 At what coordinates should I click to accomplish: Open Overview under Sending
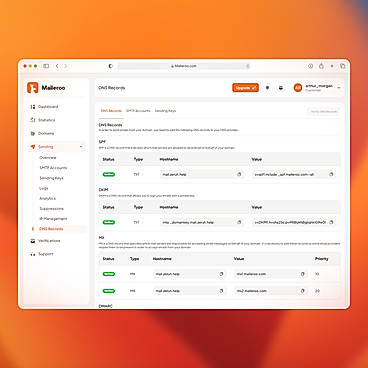[48, 157]
